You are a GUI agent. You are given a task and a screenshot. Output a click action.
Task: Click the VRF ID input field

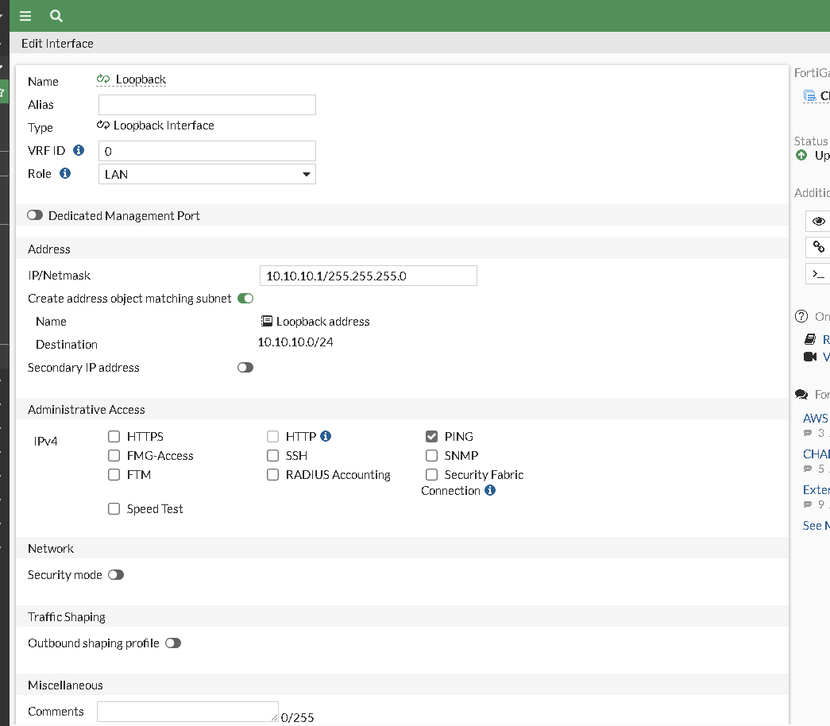pyautogui.click(x=207, y=151)
